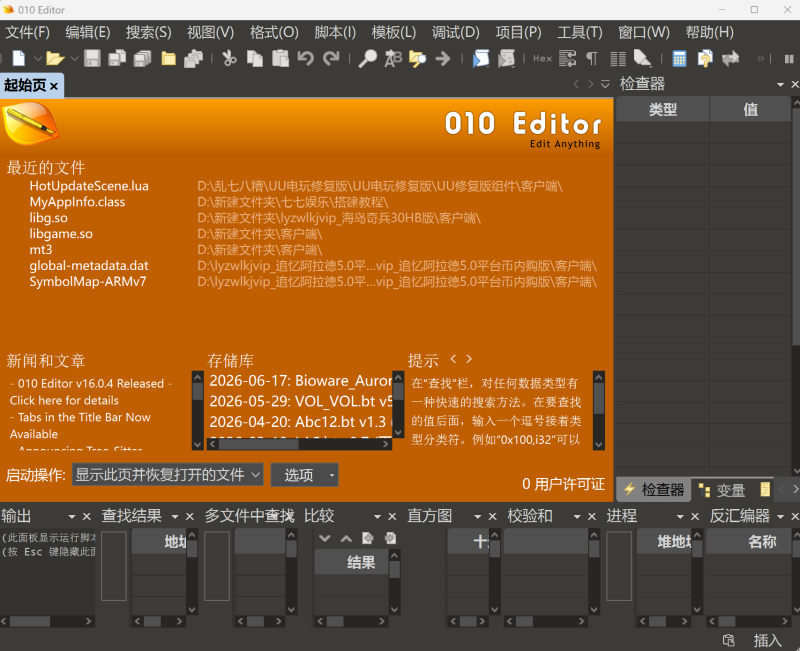The image size is (800, 651).
Task: Open the 工具(T) menu
Action: click(x=580, y=33)
